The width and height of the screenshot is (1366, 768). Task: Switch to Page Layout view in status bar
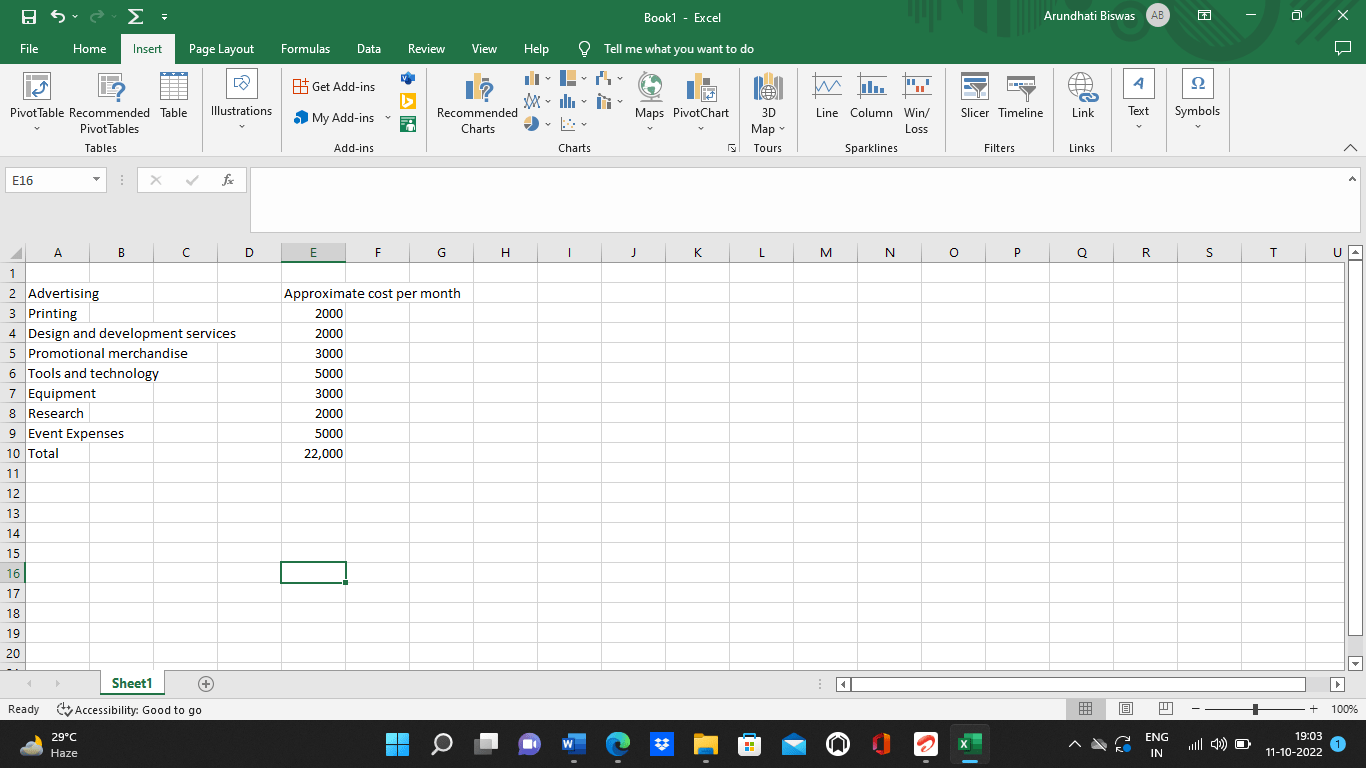(1125, 709)
